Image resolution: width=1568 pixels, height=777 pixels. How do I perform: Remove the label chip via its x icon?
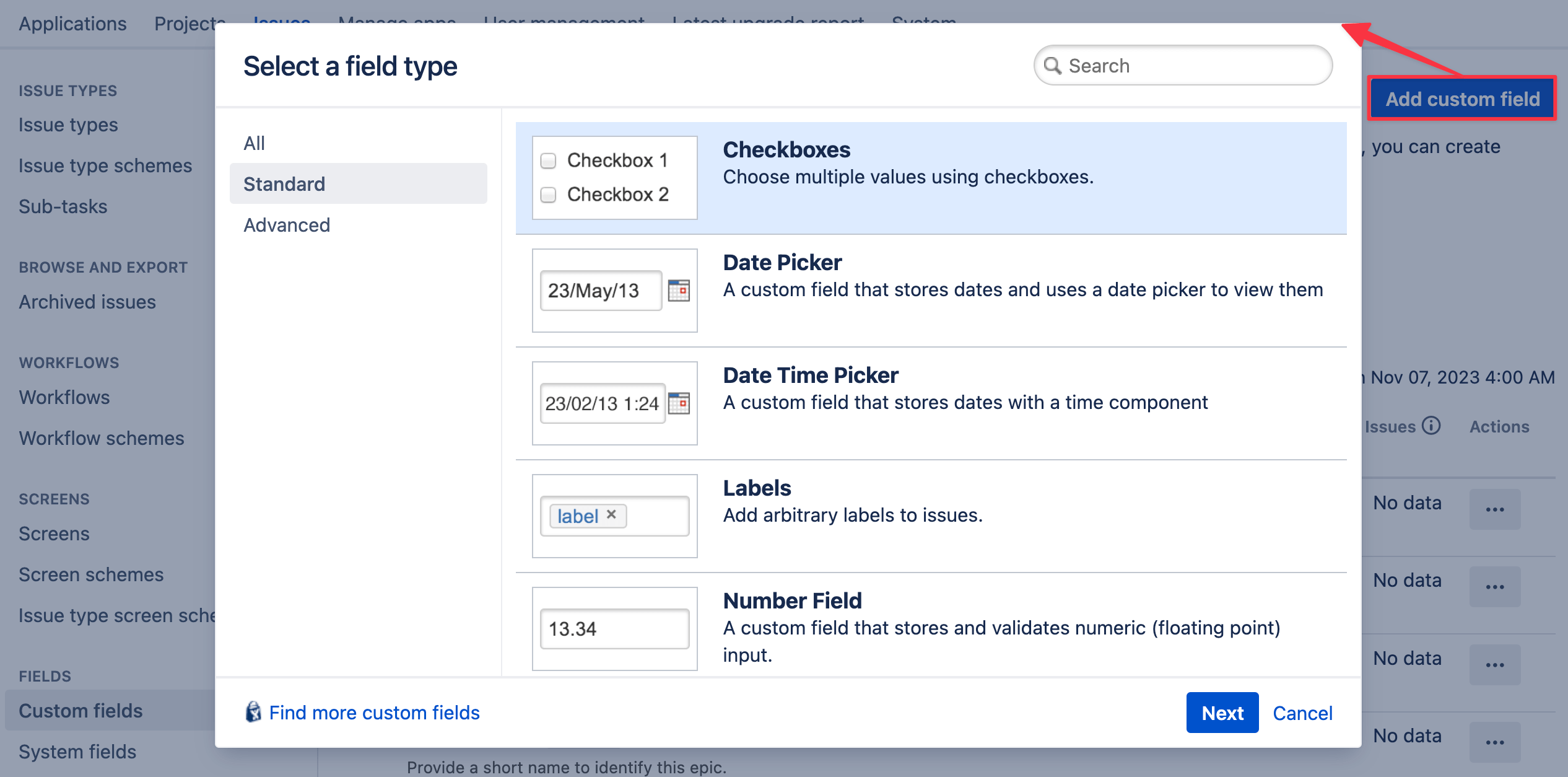click(612, 514)
